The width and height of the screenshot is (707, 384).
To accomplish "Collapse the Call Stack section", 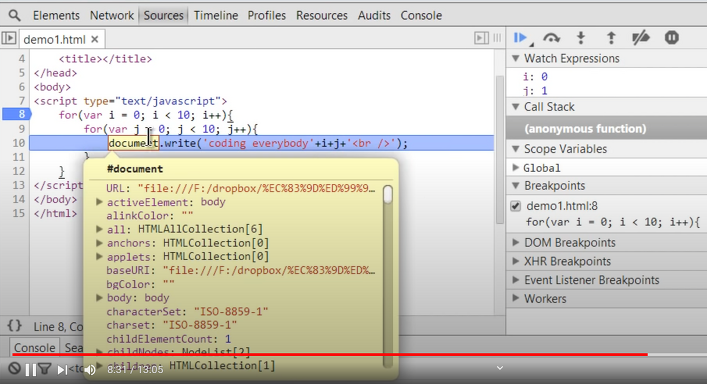I will pos(516,107).
